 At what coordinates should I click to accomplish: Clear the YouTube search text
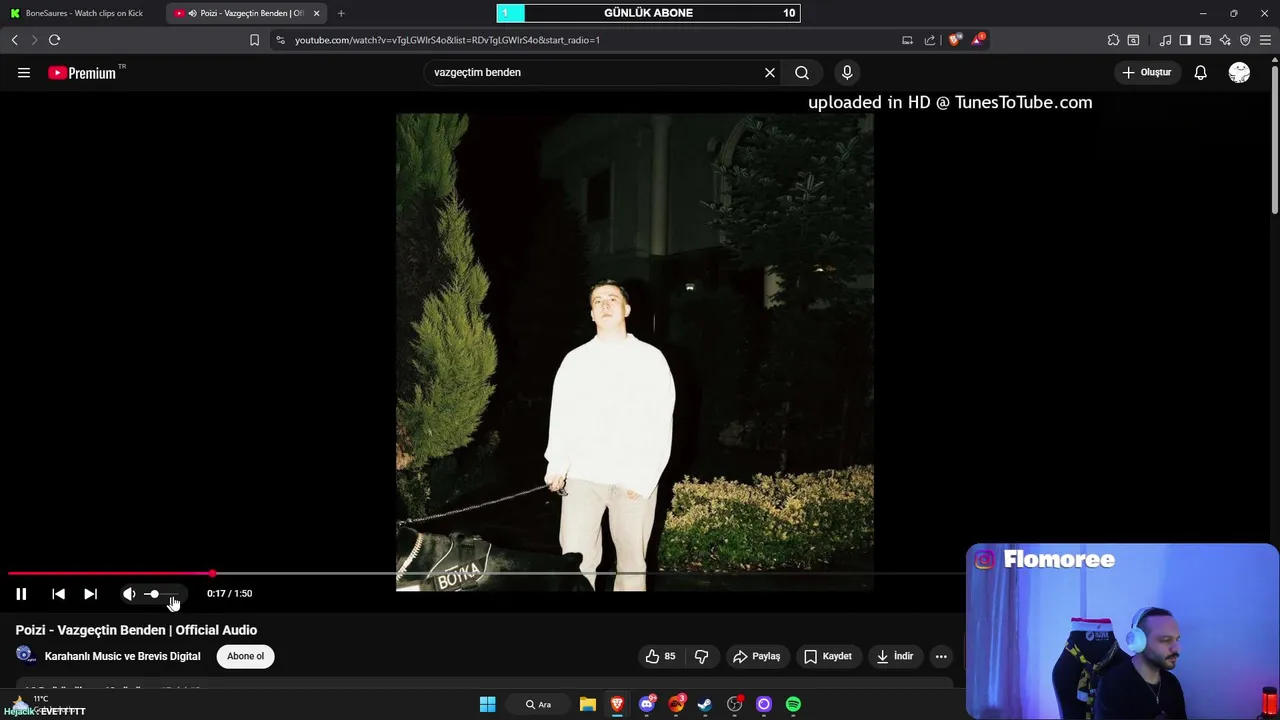coord(770,72)
